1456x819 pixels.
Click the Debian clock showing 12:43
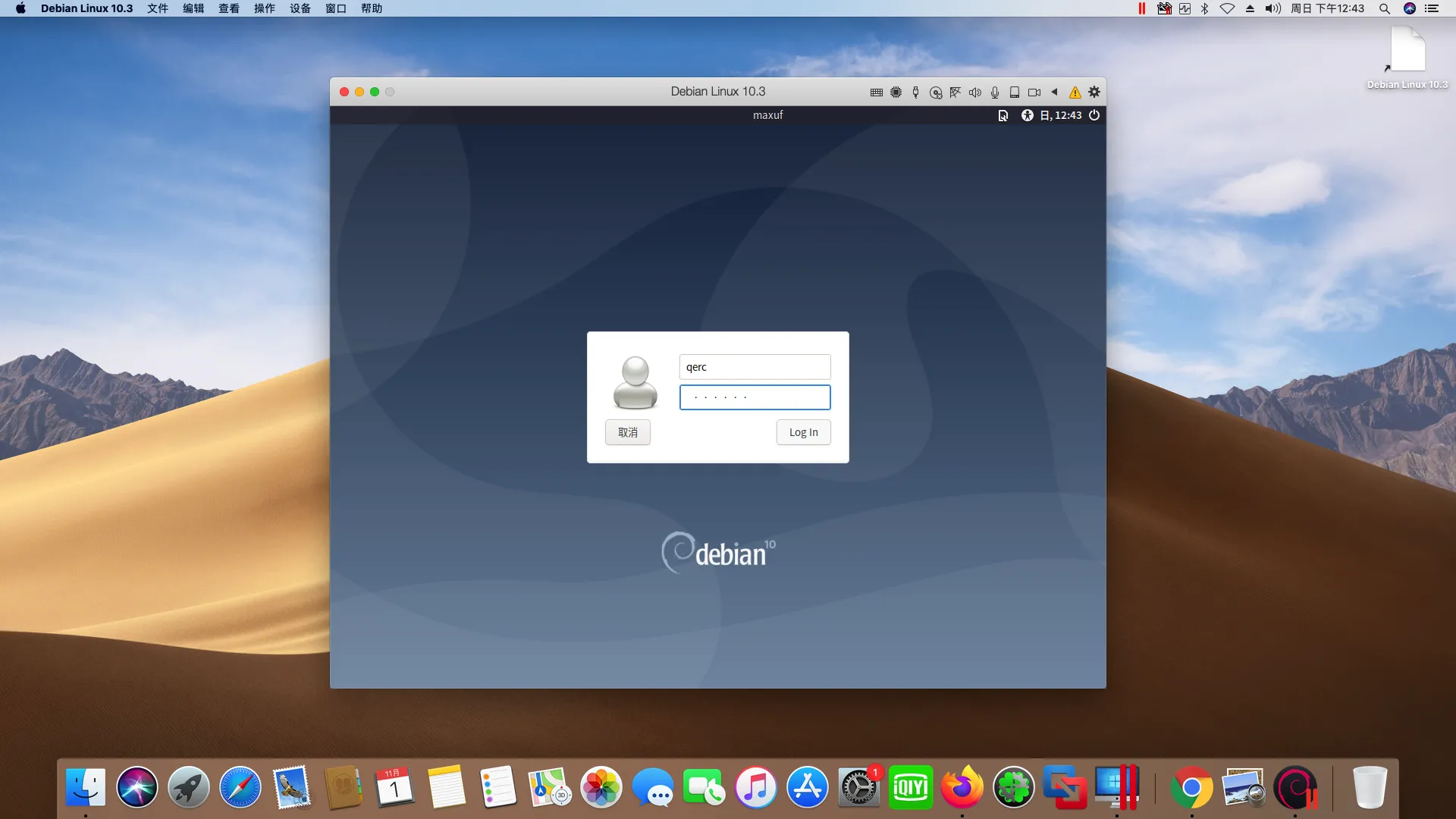click(x=1061, y=115)
